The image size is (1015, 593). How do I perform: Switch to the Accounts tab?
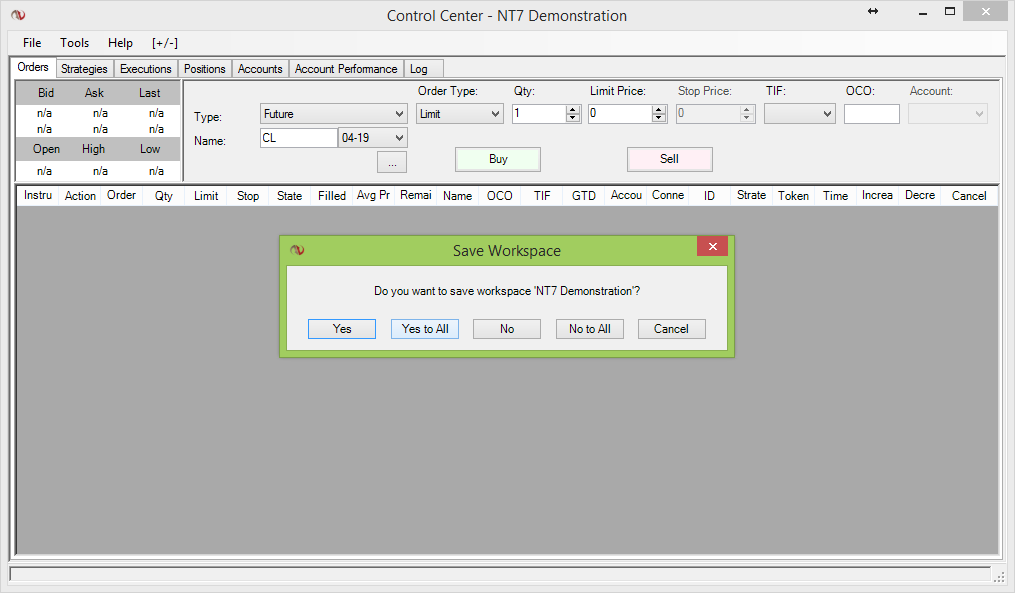(x=260, y=69)
